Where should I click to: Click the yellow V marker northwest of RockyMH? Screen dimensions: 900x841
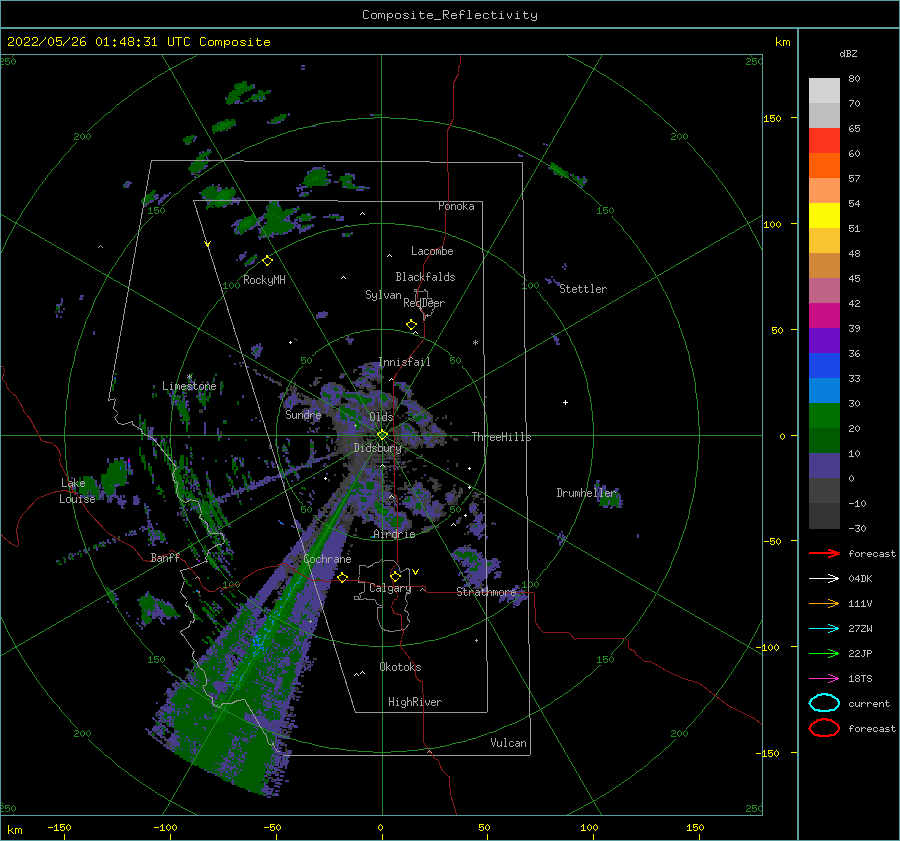208,244
